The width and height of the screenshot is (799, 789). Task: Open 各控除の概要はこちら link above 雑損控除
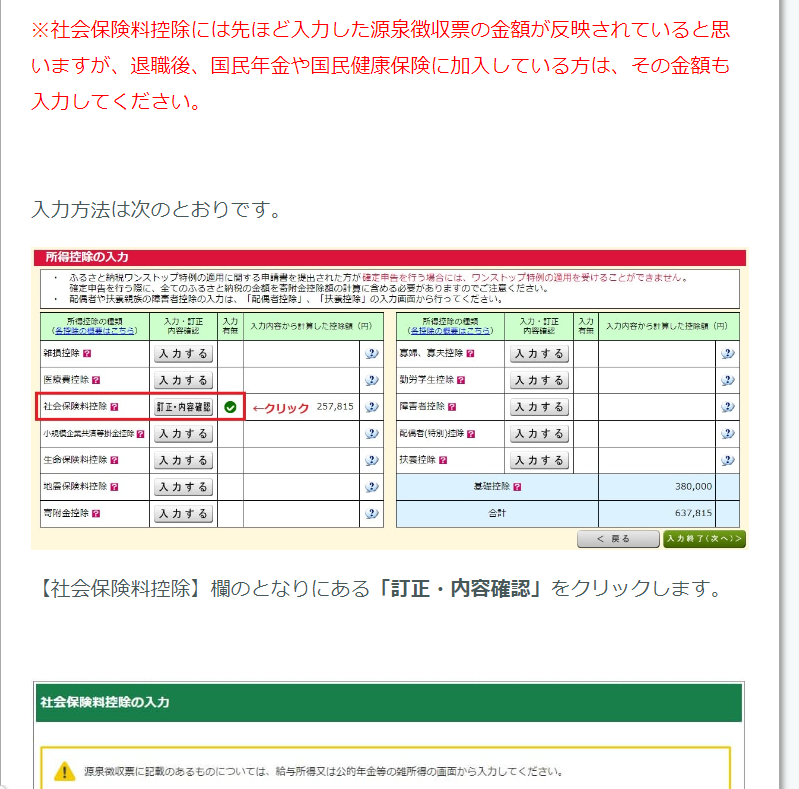(95, 331)
